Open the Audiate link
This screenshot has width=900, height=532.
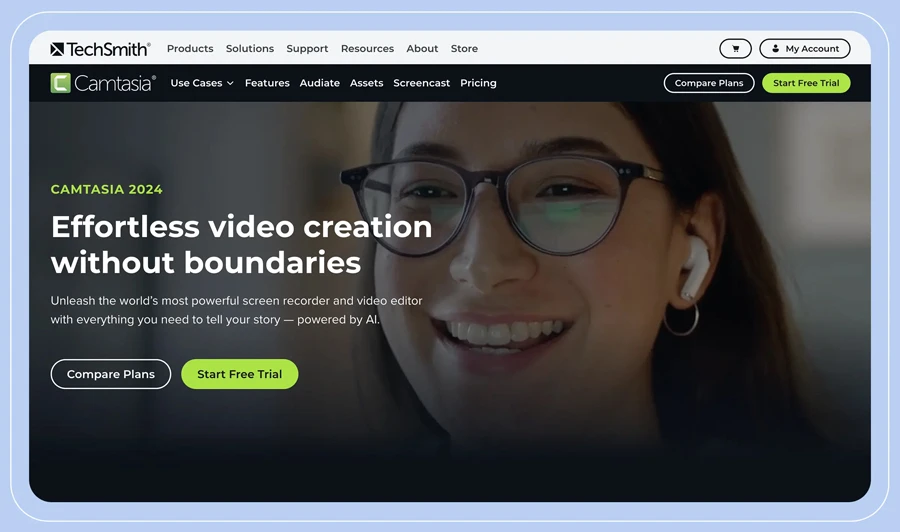coord(320,83)
